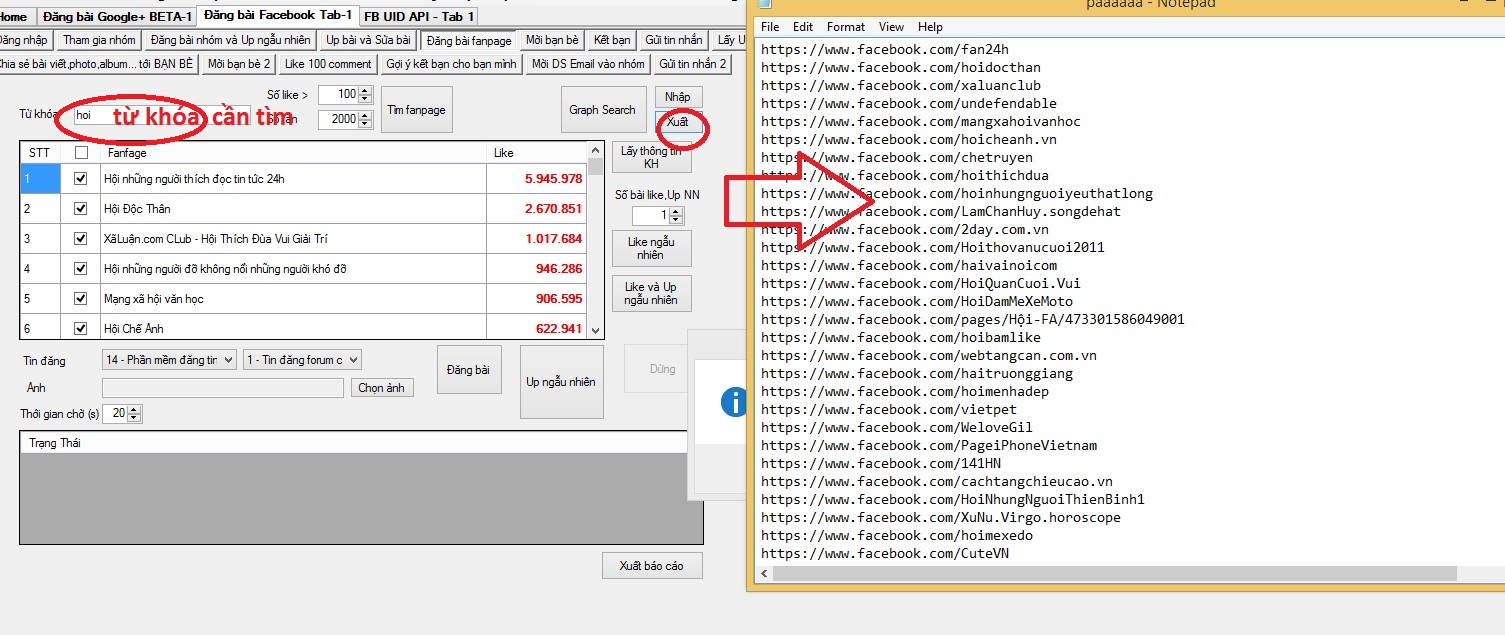Click the Tìm fanpage button
Screen dimensions: 1505x635
tap(417, 110)
